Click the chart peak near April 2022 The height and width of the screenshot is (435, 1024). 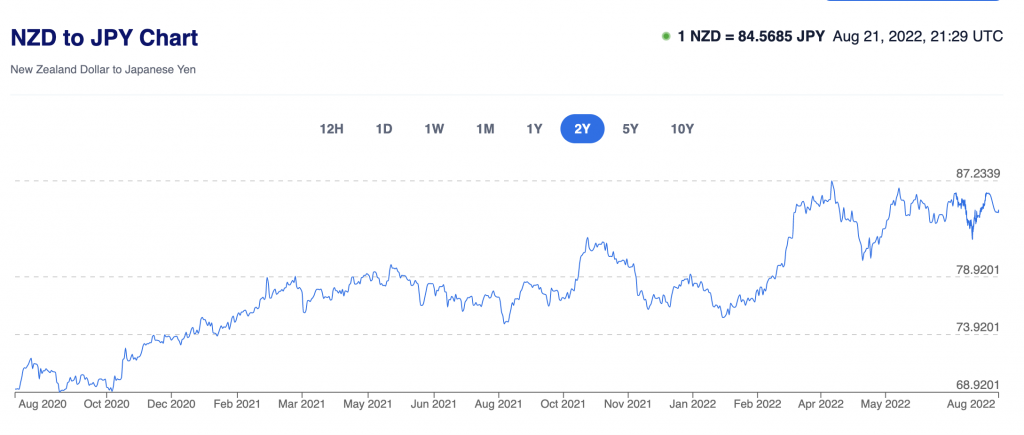pos(831,182)
